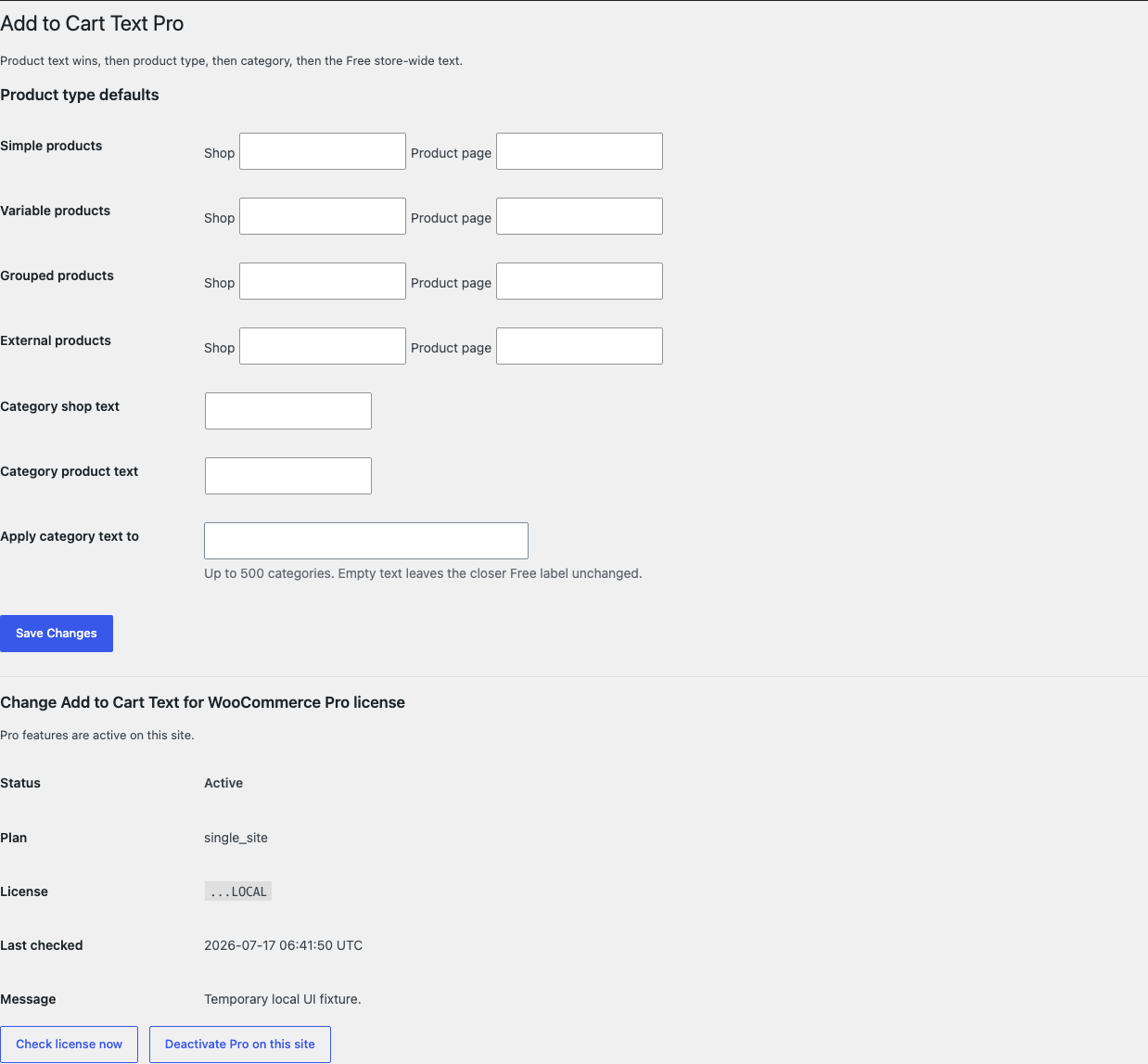Screen dimensions: 1148x1064
Task: Click the priority order description under the title
Action: click(231, 61)
